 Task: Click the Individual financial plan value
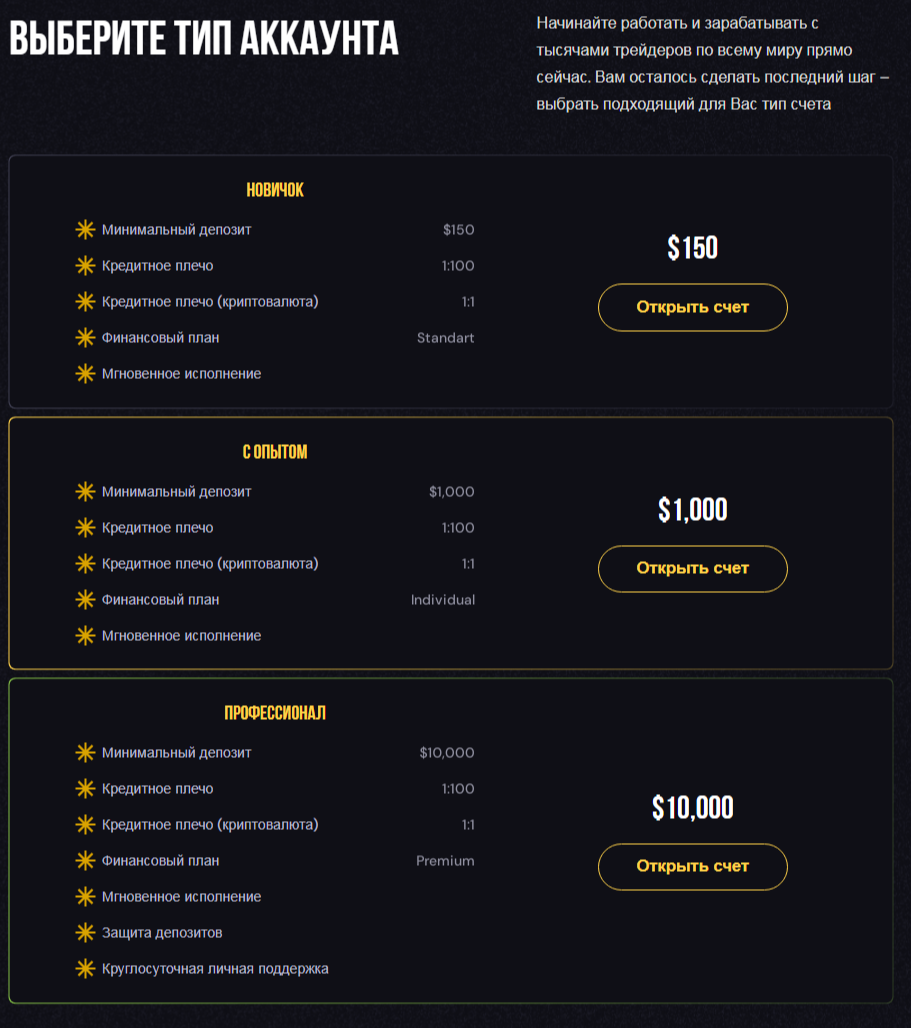(x=443, y=599)
